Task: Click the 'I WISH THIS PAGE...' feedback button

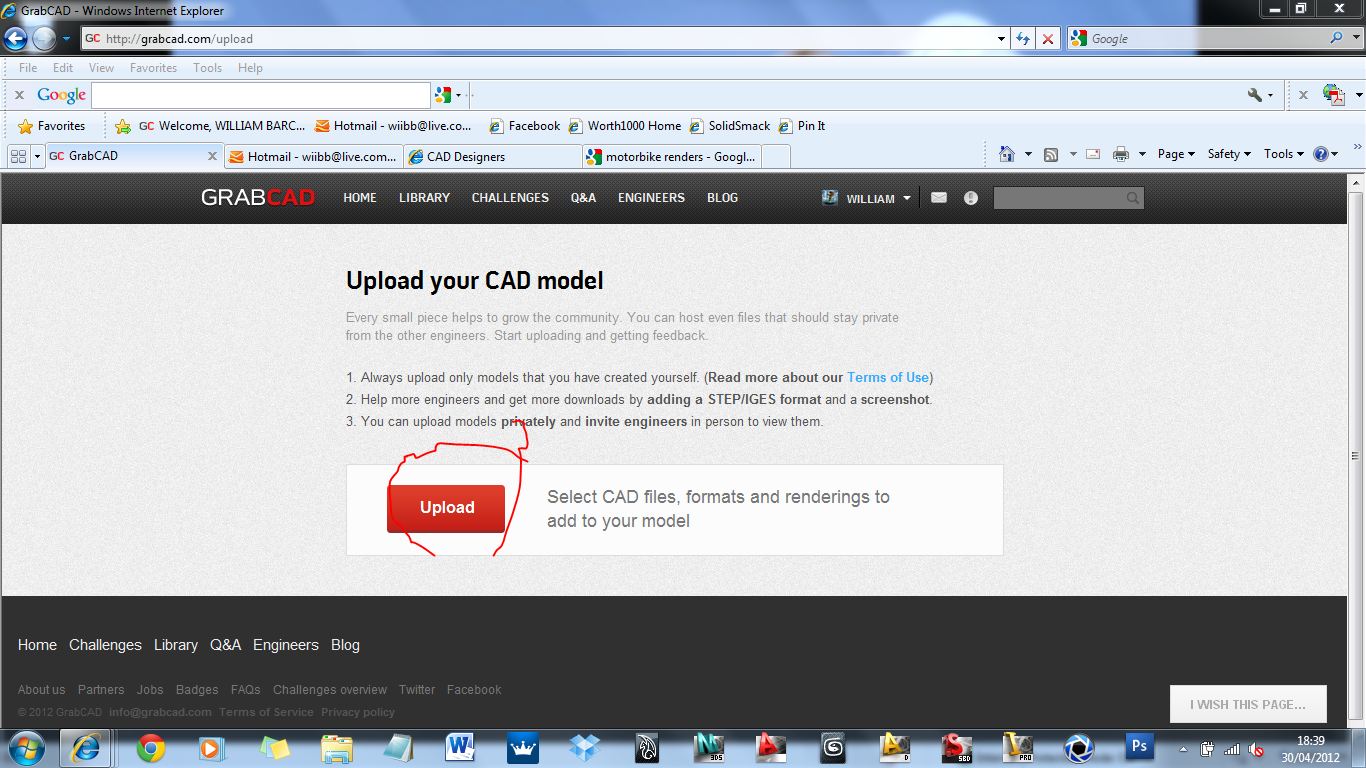Action: tap(1248, 704)
